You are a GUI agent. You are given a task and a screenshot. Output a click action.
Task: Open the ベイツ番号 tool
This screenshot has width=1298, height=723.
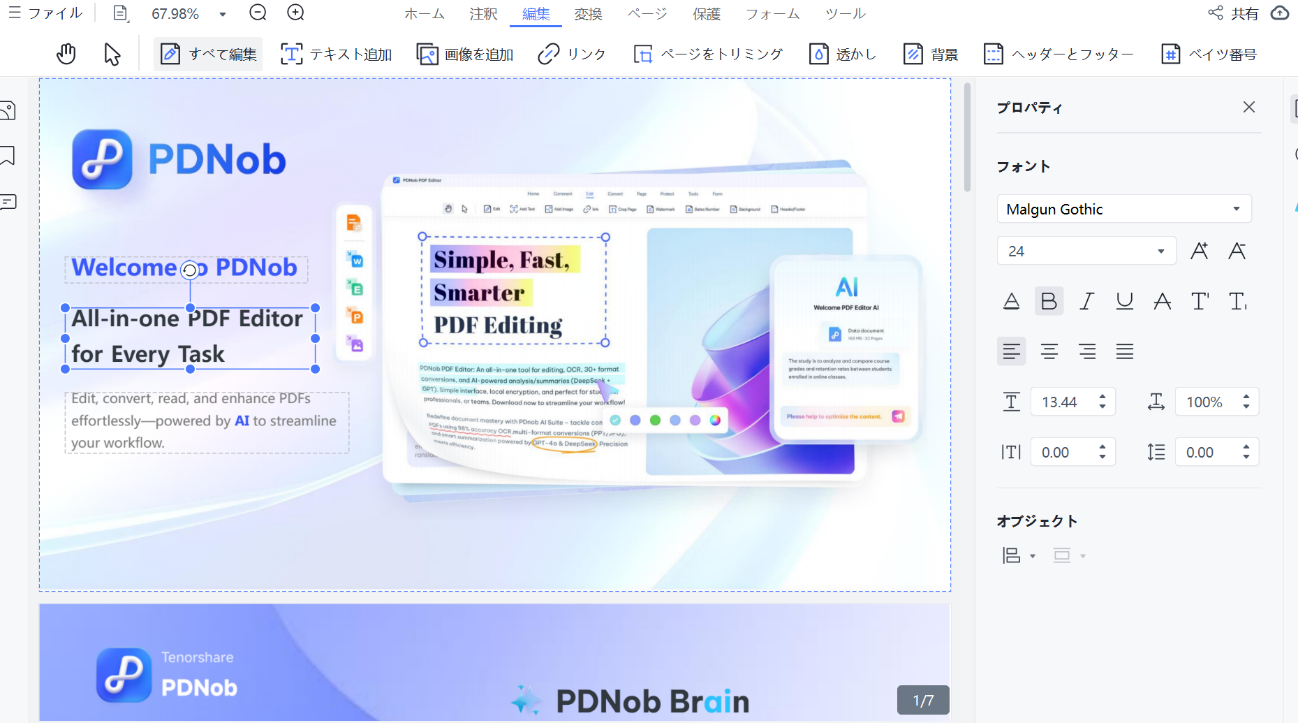tap(1209, 53)
